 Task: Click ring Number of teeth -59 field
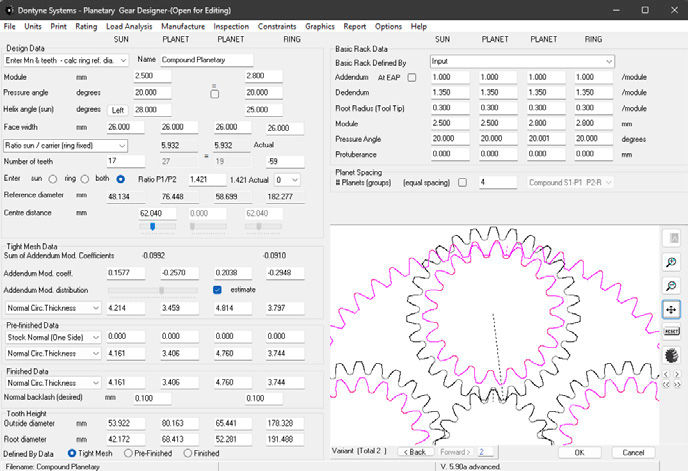[x=285, y=161]
